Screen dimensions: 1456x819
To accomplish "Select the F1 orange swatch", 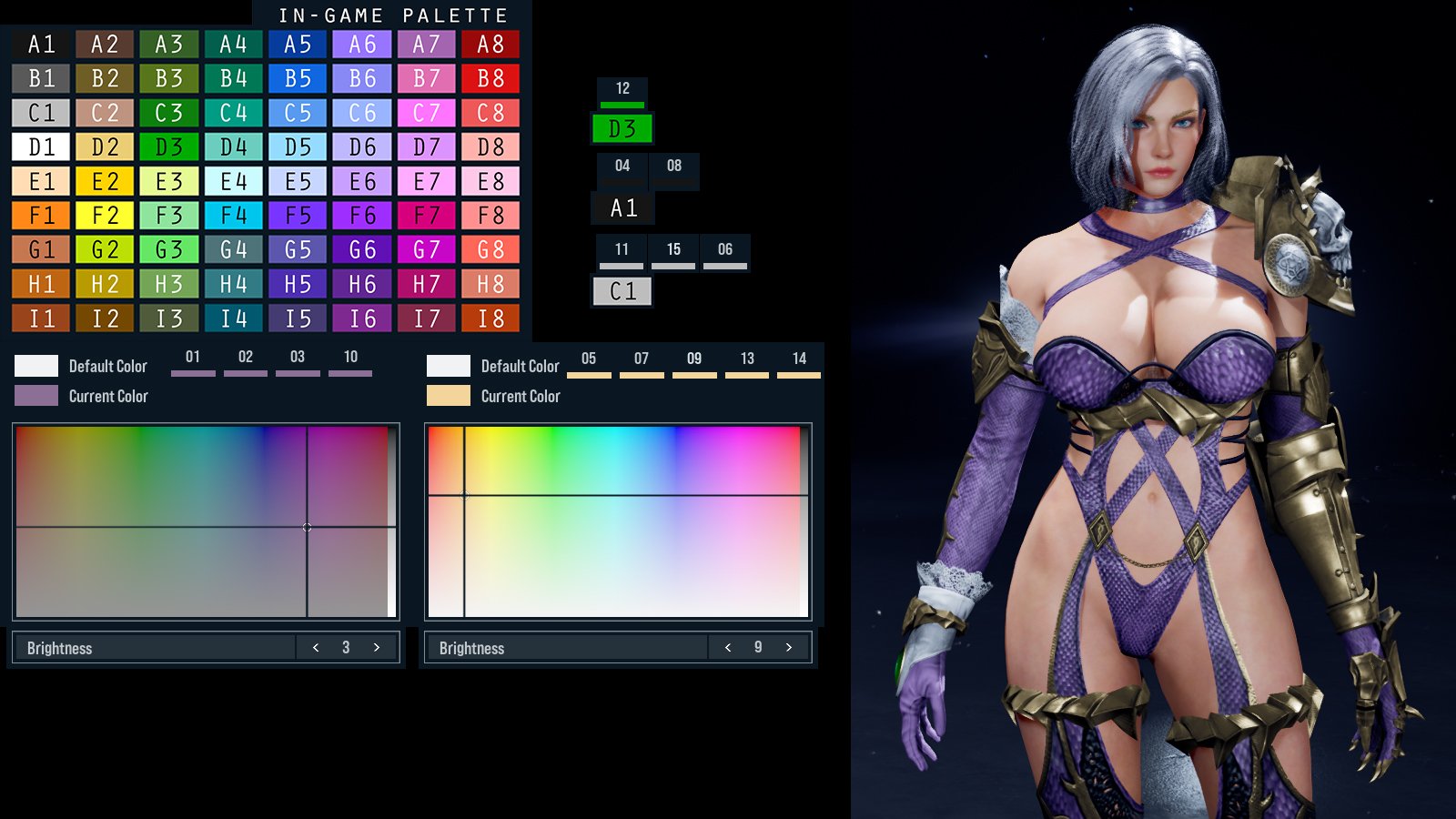I will point(41,216).
